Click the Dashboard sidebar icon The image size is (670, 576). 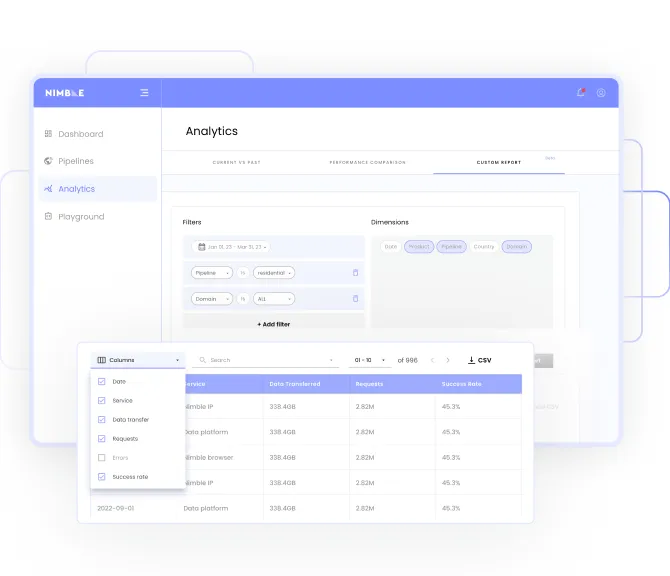tap(48, 134)
